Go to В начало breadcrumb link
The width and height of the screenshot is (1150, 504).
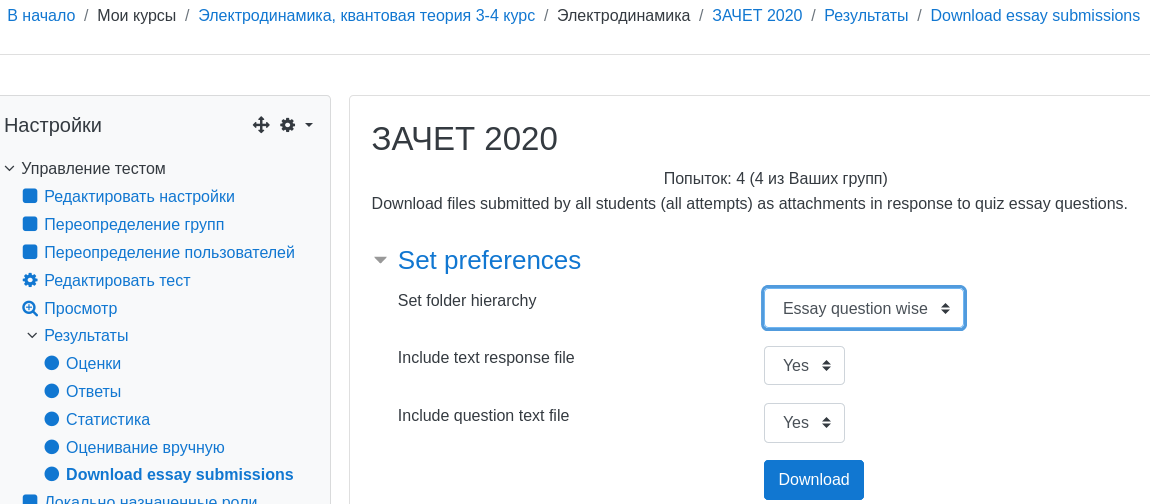click(x=41, y=16)
